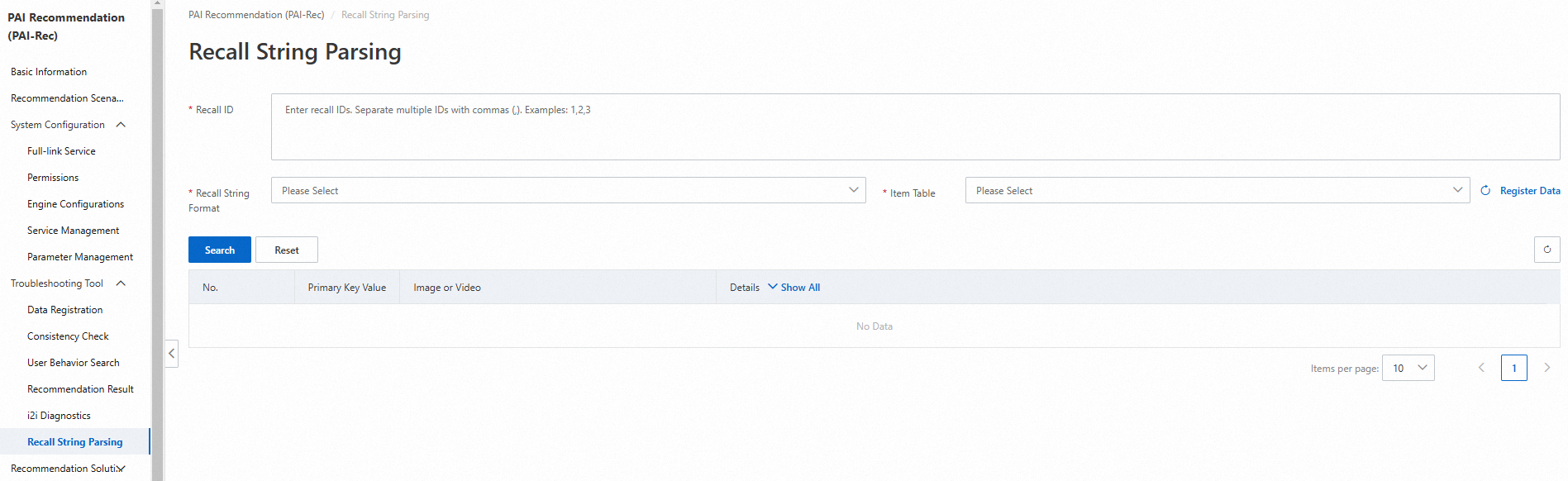
Task: Open Data Registration tool
Action: tap(64, 310)
